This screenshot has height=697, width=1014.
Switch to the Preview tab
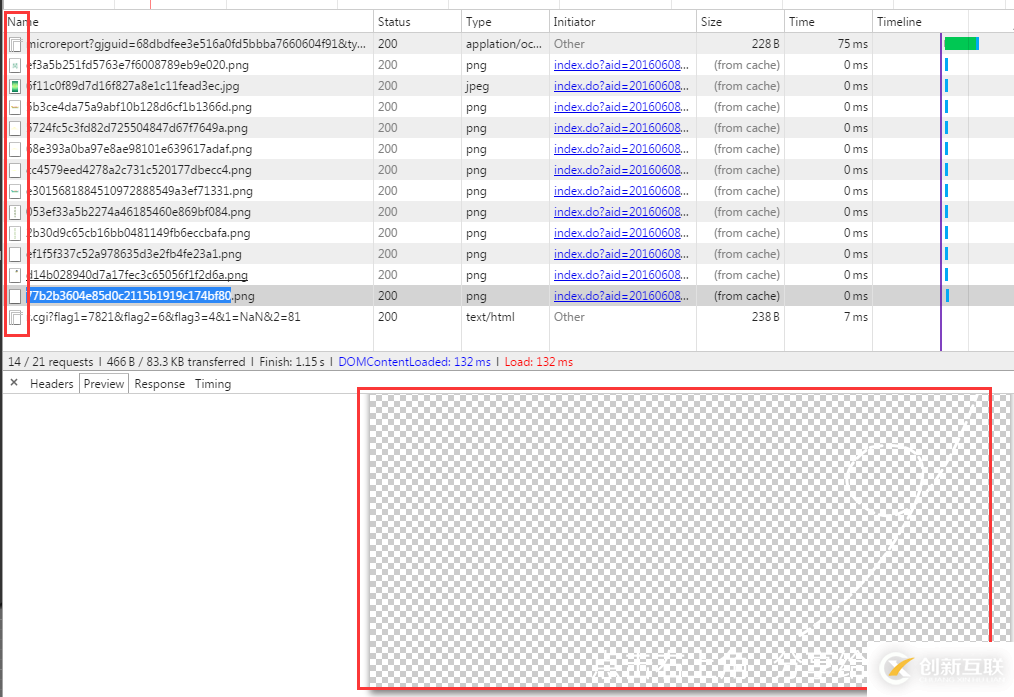point(103,384)
